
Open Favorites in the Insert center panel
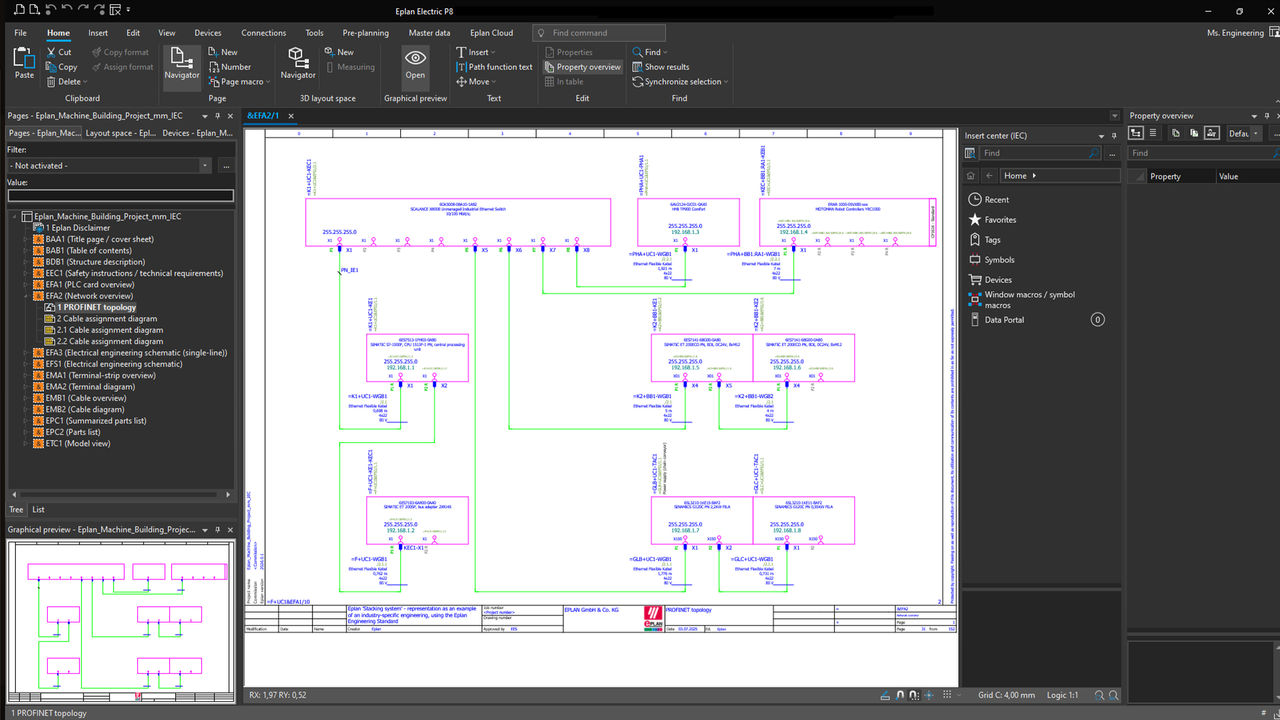[1000, 219]
